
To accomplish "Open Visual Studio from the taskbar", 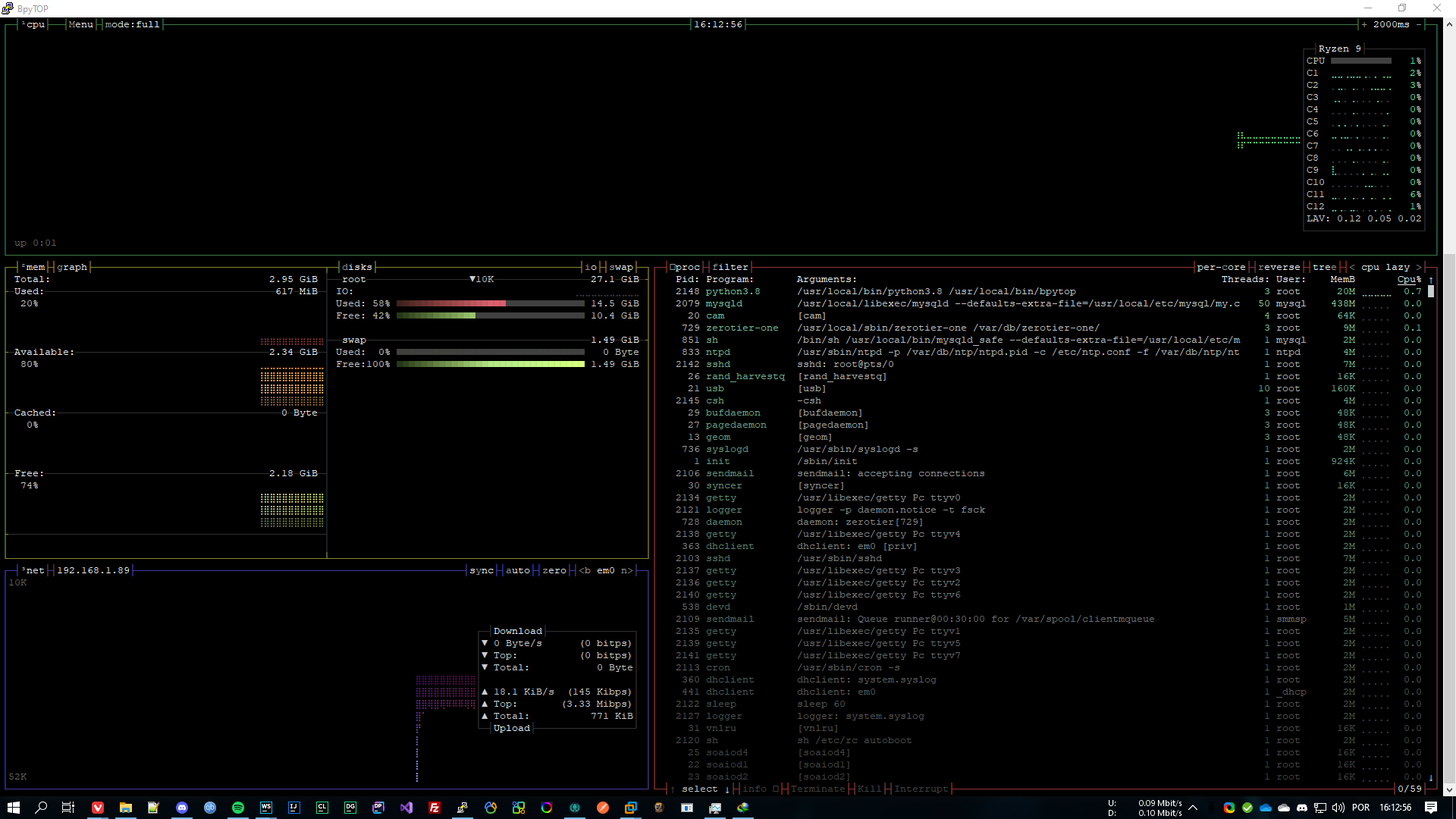I will 406,808.
